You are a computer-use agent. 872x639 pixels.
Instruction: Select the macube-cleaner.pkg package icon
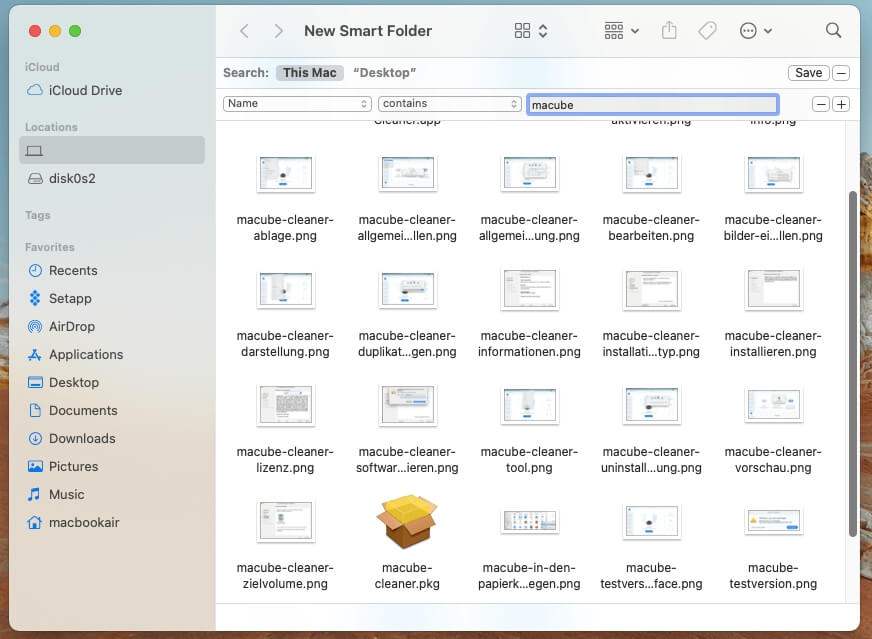(407, 521)
